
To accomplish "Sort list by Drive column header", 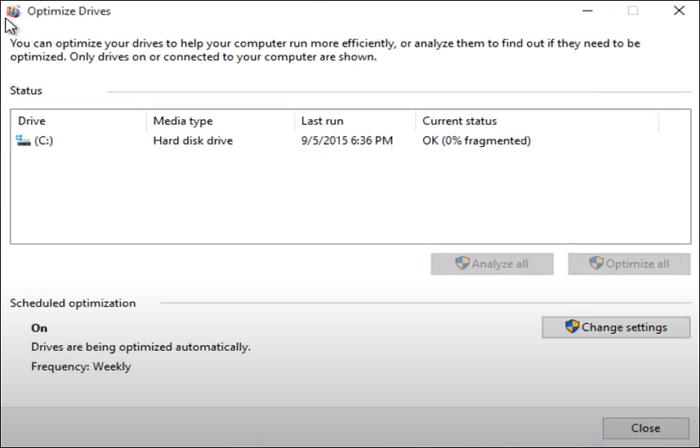I will click(78, 121).
